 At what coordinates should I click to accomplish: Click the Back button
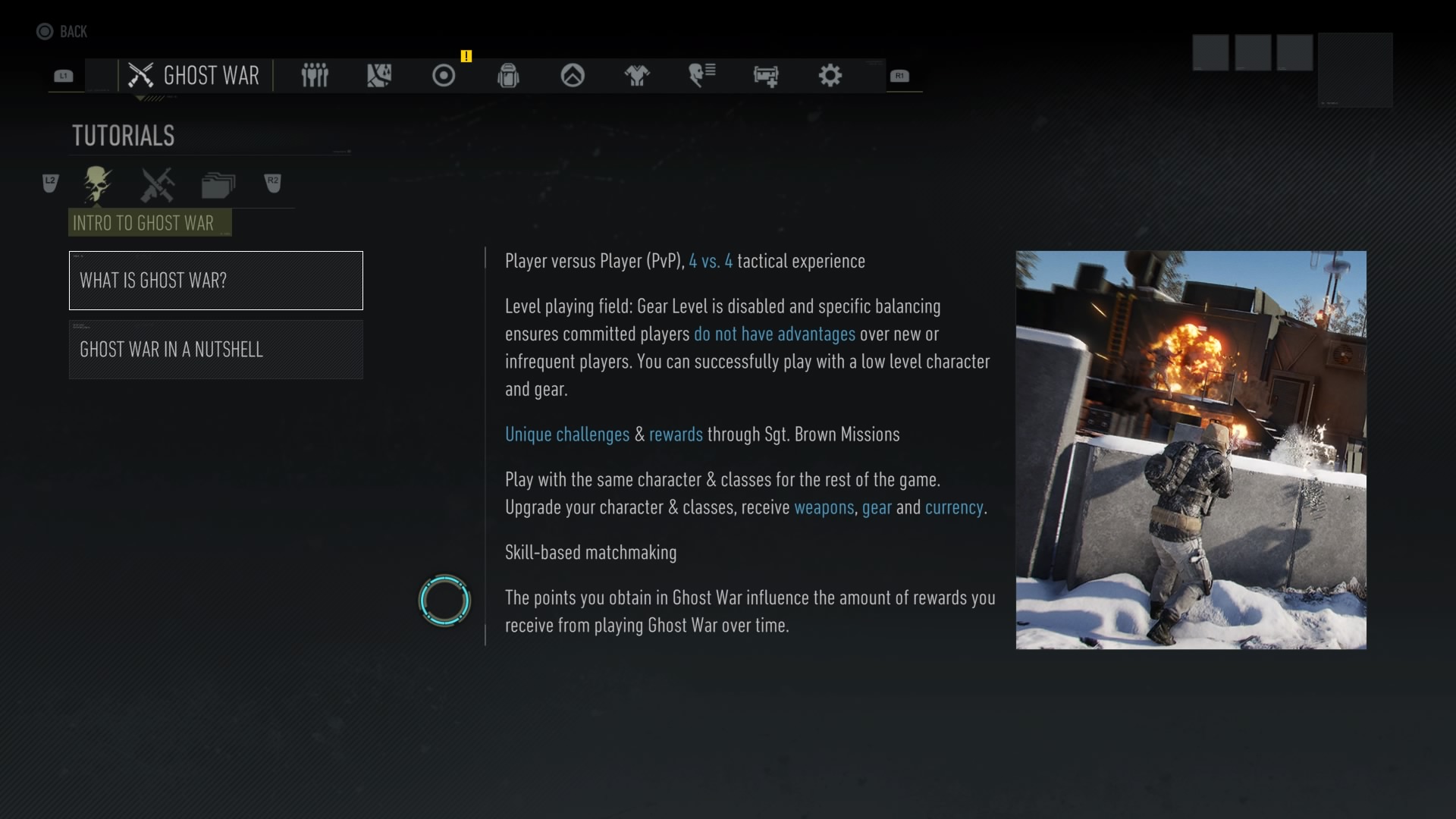(x=62, y=31)
